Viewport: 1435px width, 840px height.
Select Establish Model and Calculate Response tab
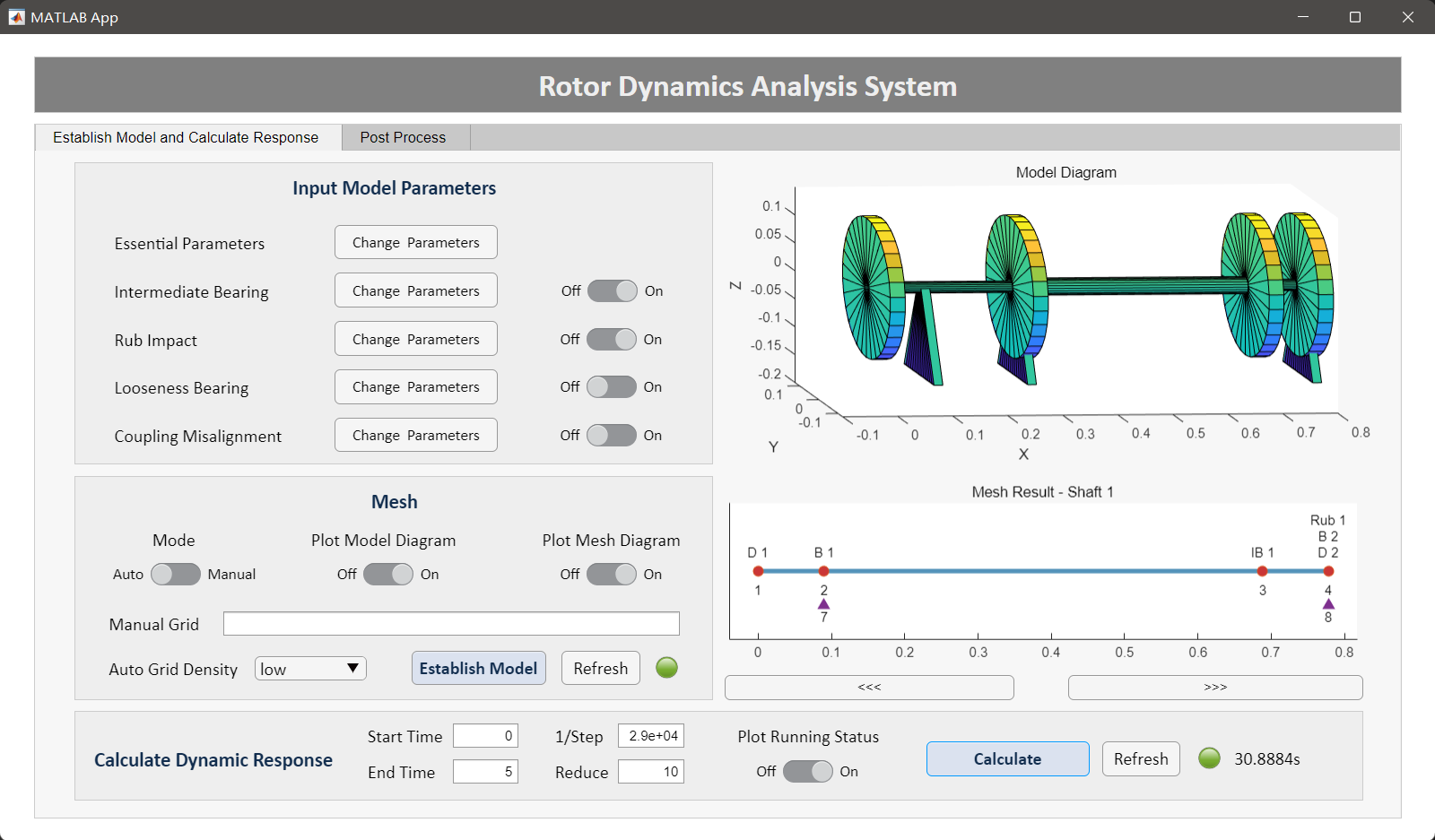186,137
